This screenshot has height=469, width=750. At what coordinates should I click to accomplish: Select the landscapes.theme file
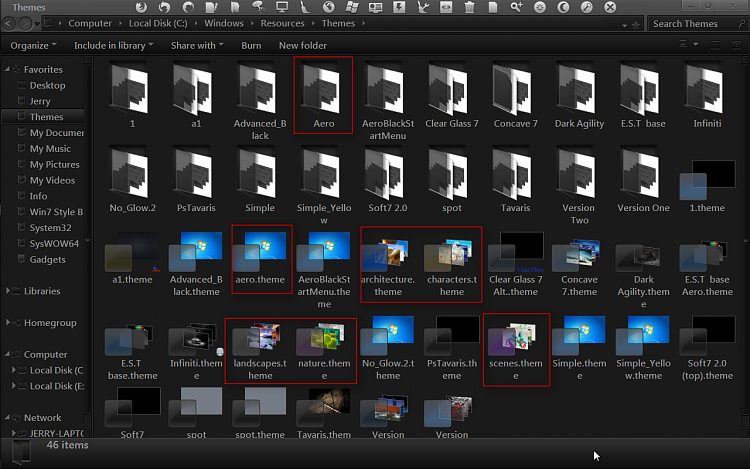point(260,350)
